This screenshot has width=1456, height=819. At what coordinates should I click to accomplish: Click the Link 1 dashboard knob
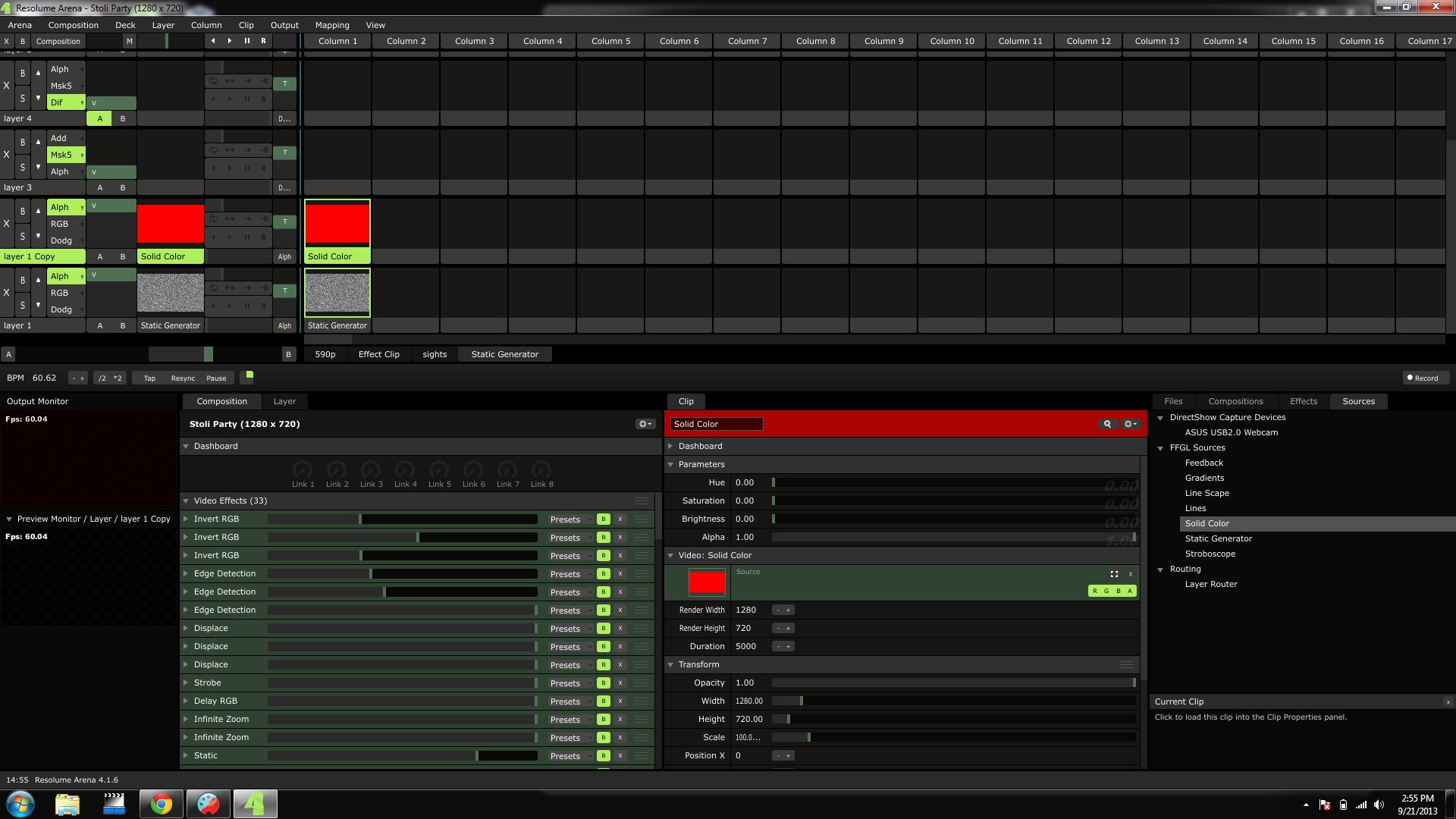(302, 470)
